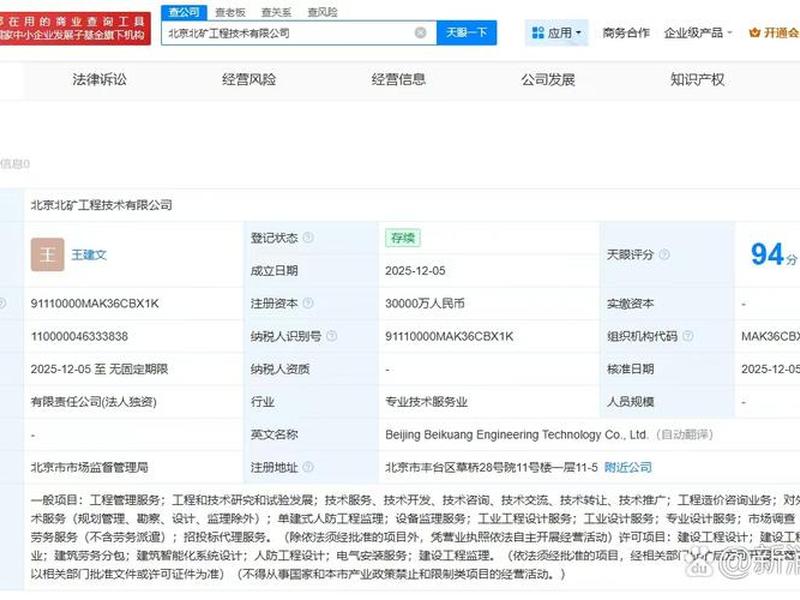Click the 存续 status badge
This screenshot has width=800, height=600.
tap(403, 238)
